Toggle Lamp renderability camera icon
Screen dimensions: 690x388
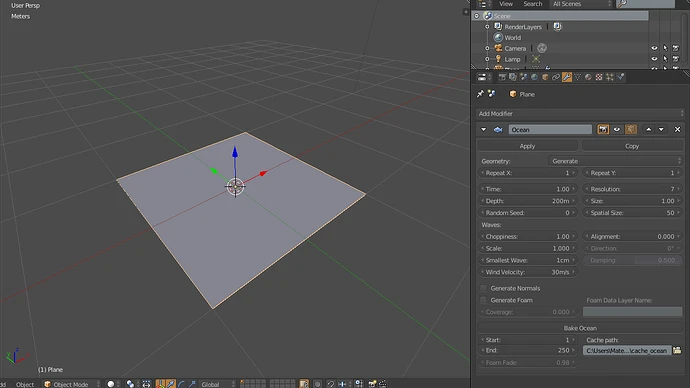click(x=676, y=59)
